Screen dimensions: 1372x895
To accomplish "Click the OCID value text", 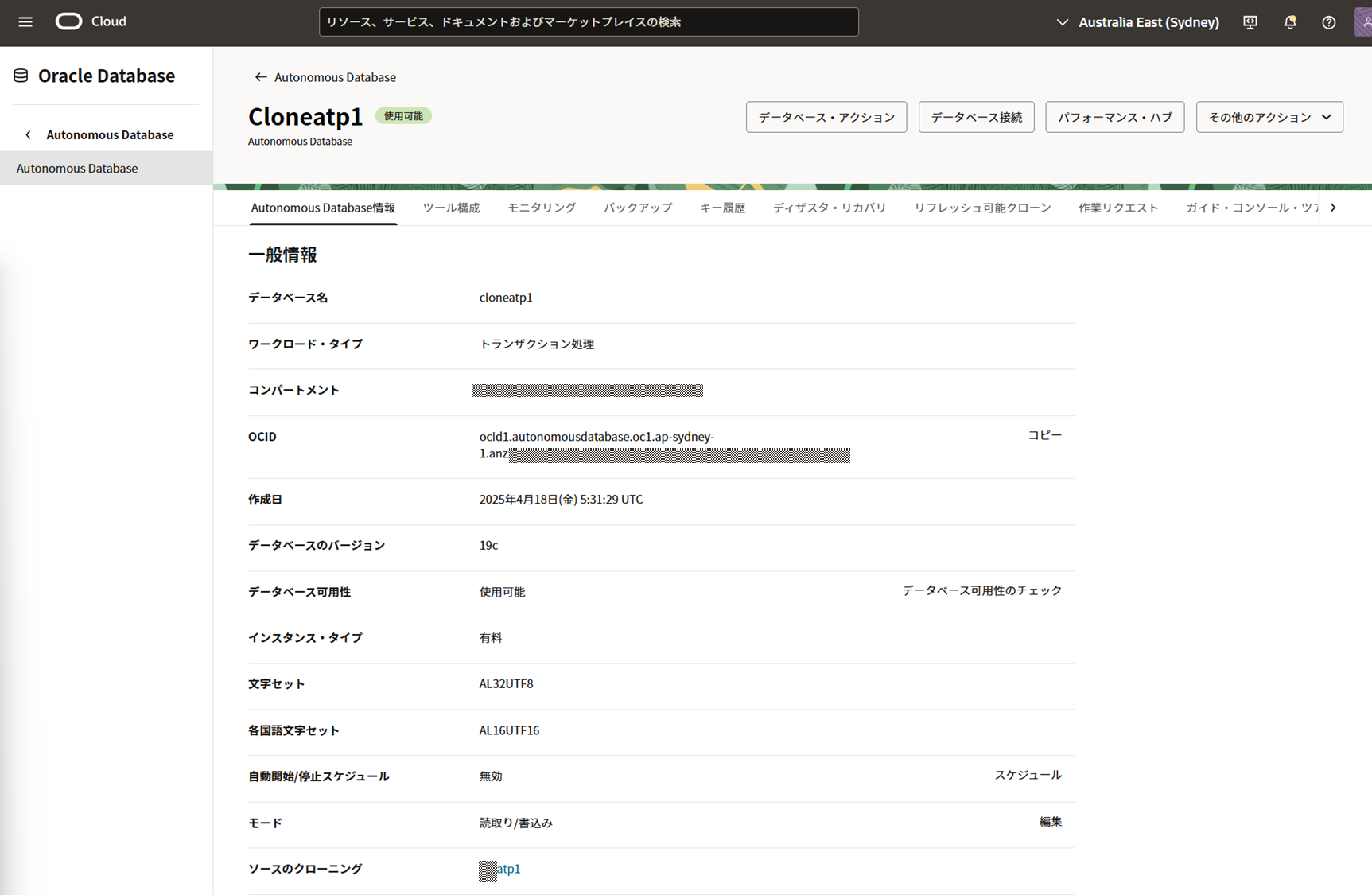I will [x=664, y=445].
